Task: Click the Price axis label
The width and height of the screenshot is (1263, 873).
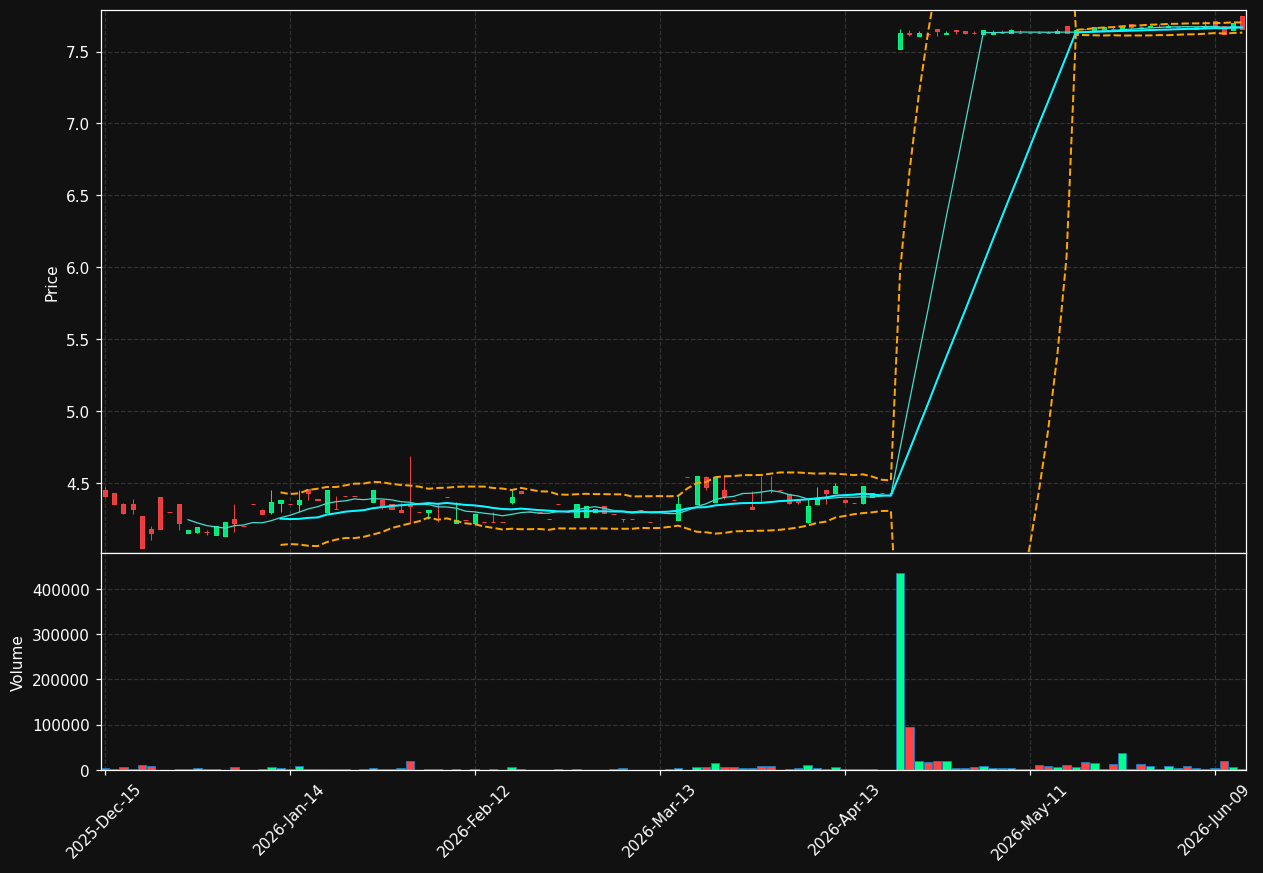Action: [x=52, y=283]
